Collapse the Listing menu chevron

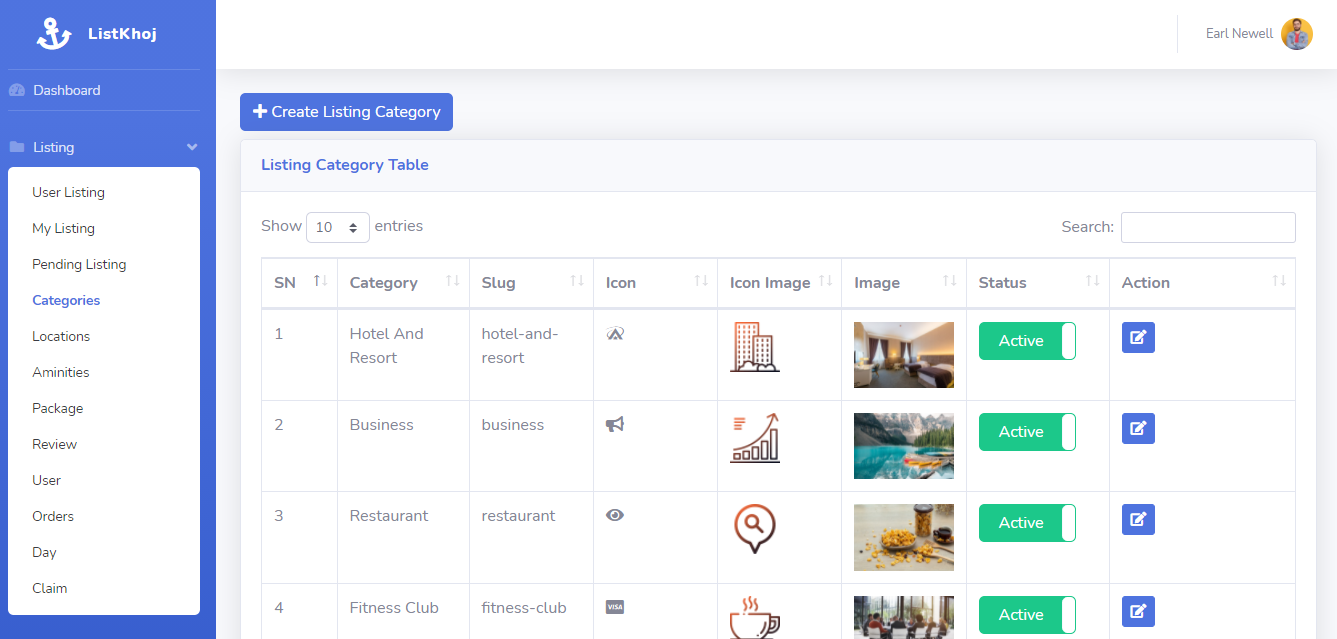(x=191, y=146)
